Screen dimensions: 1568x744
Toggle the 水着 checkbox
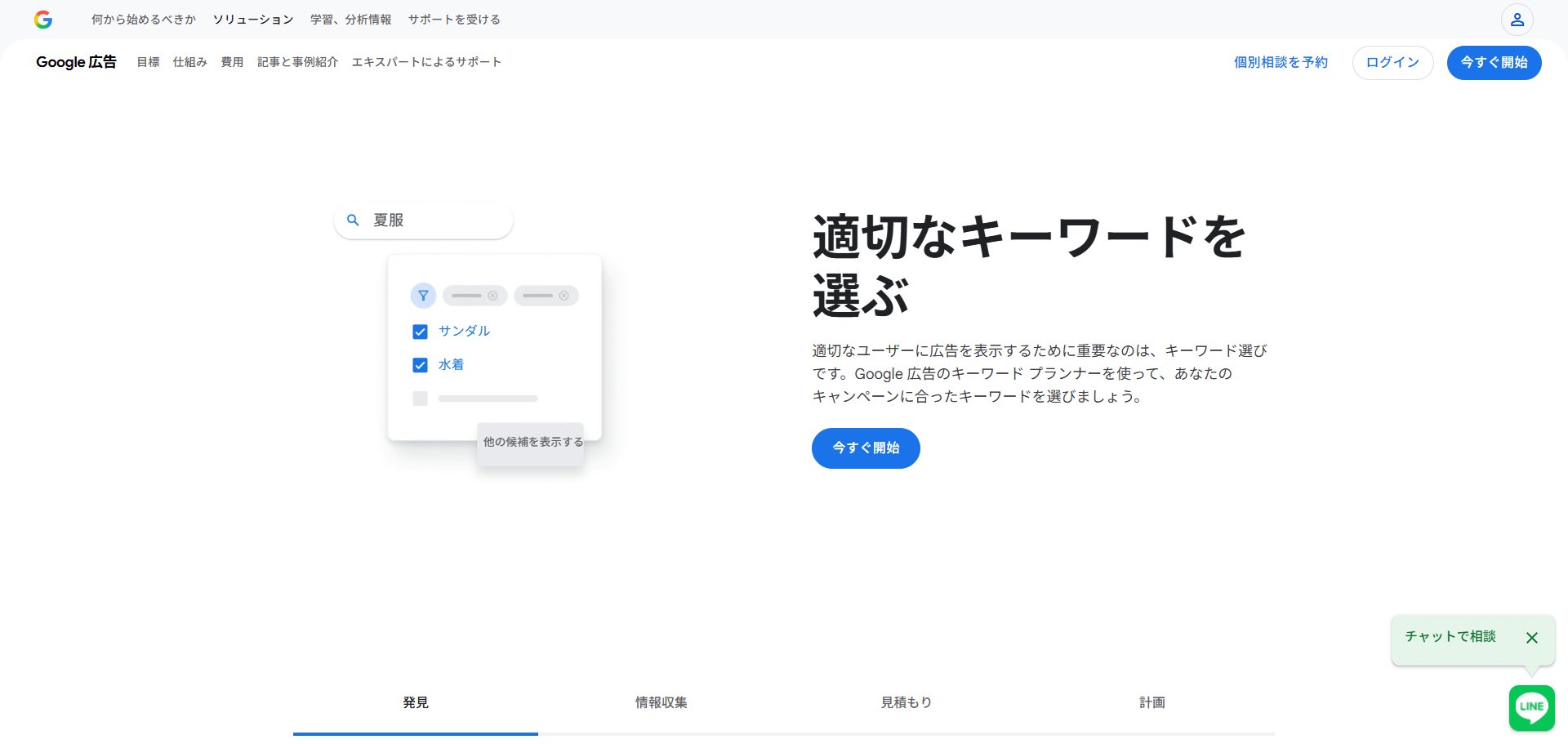420,365
